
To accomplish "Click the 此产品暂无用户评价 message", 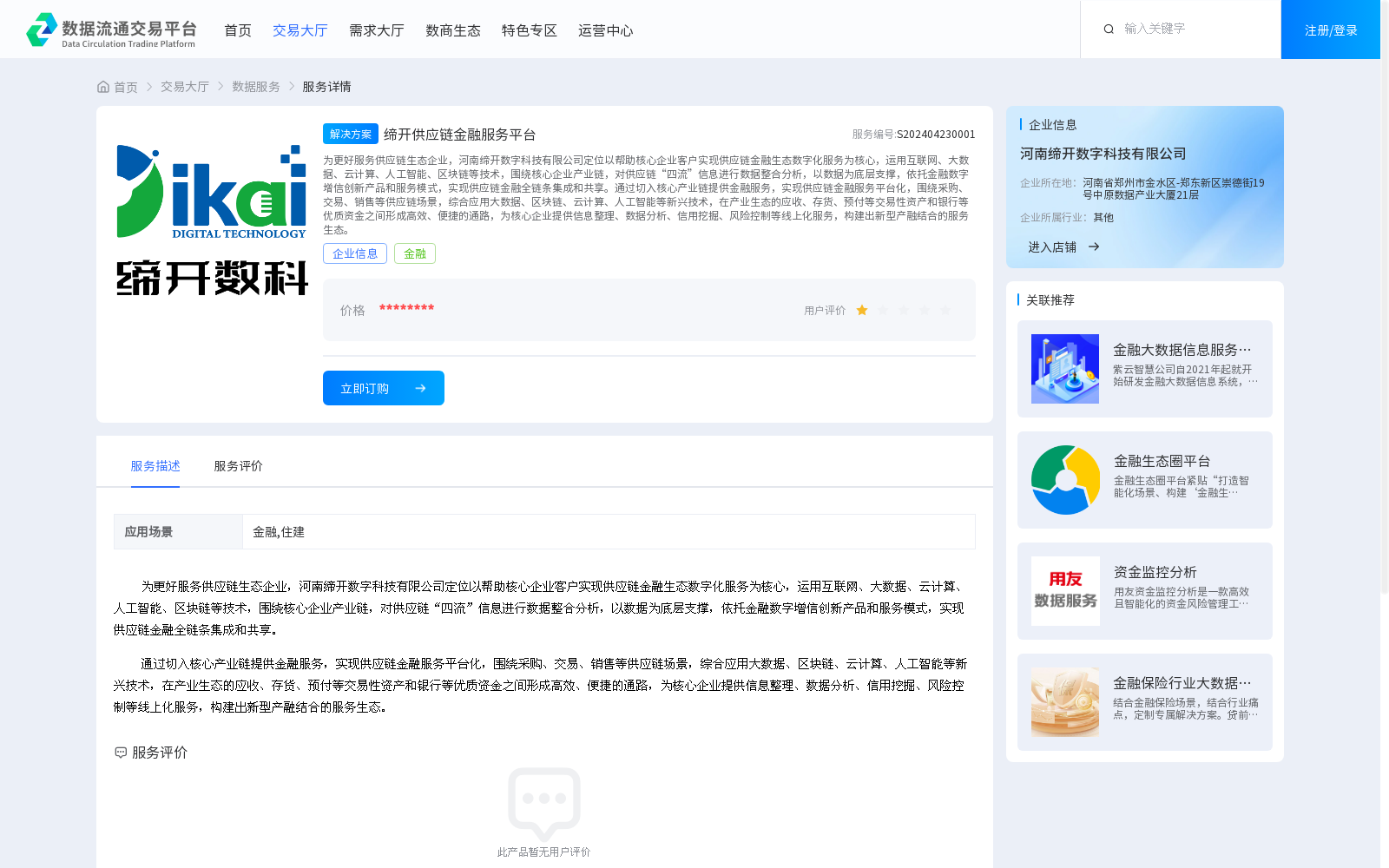I will pos(544,852).
